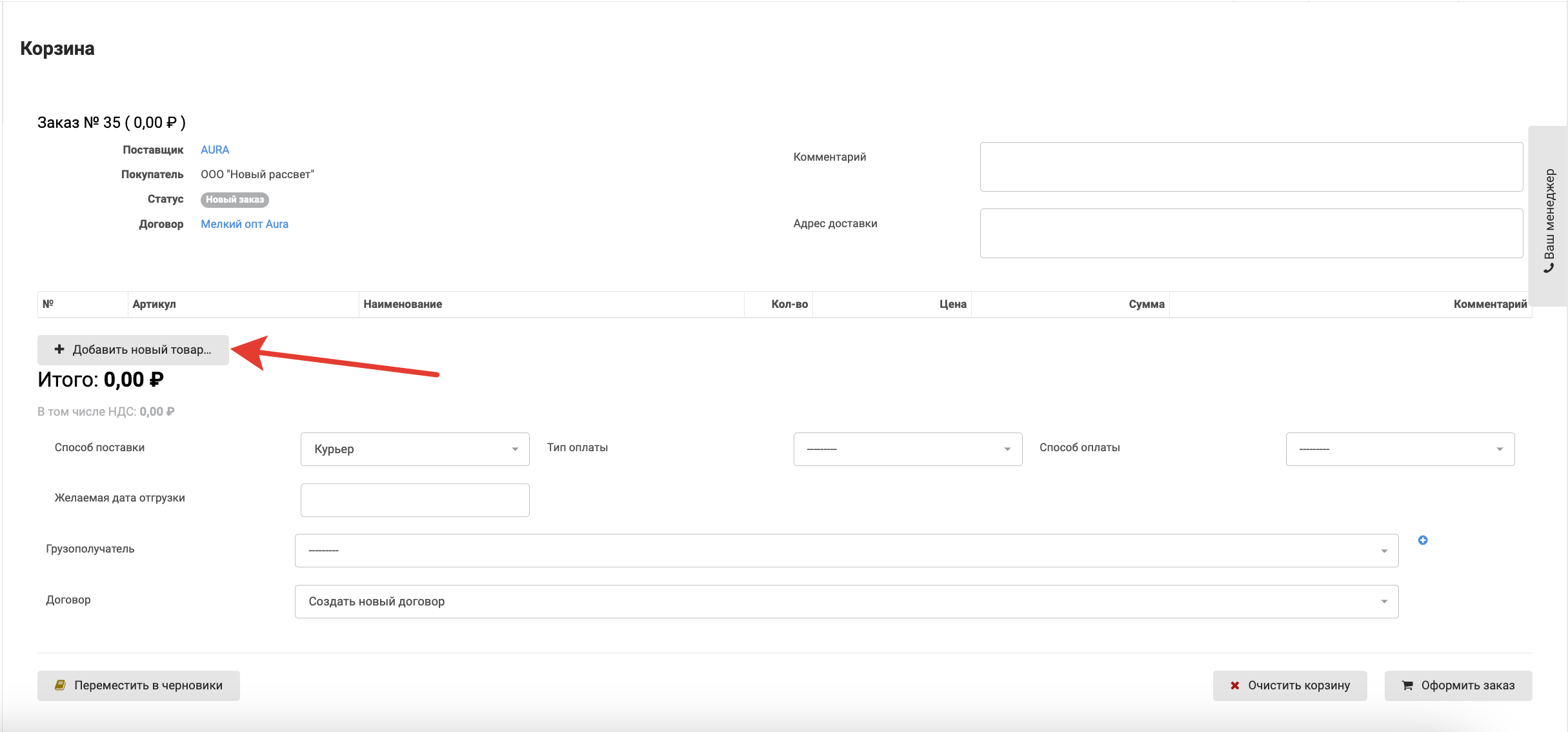Click inside the Адрес доставки text area
This screenshot has width=1568, height=732.
click(1251, 233)
